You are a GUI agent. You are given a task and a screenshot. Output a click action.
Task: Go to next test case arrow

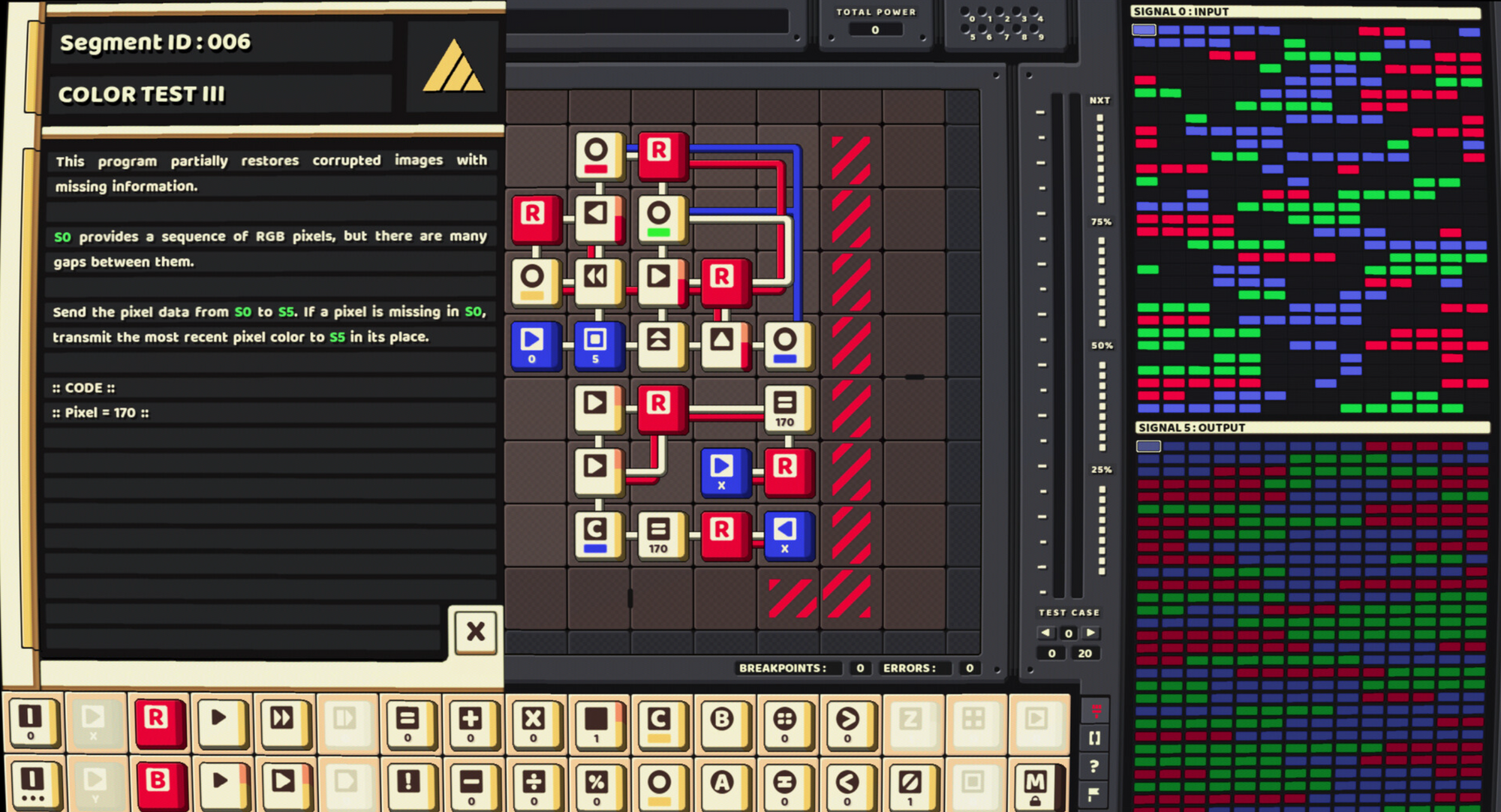point(1091,633)
